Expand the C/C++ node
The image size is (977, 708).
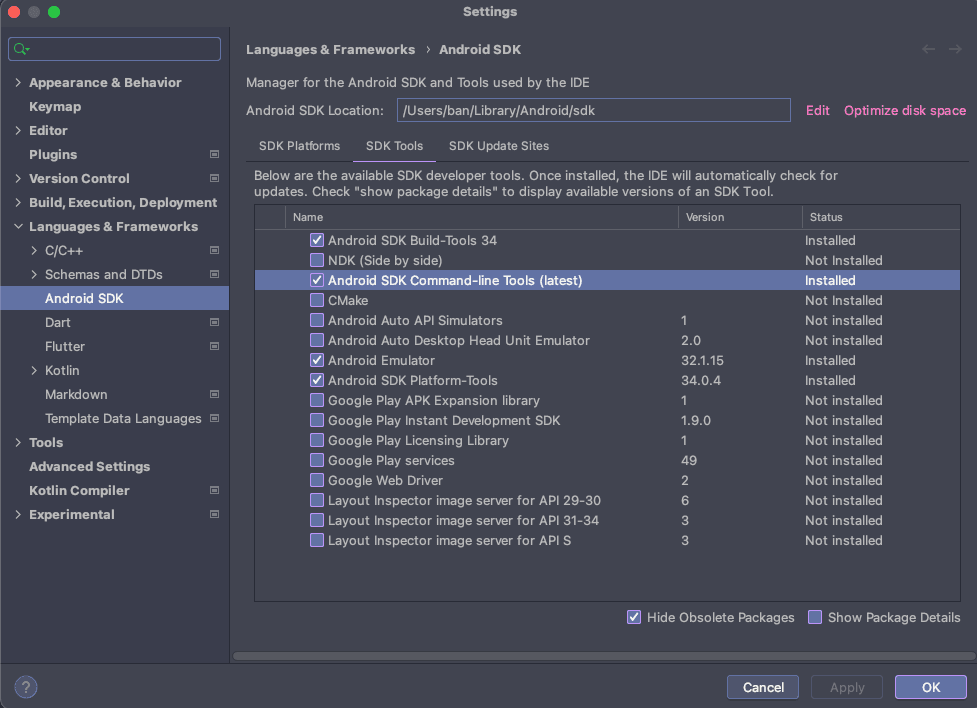(x=34, y=251)
